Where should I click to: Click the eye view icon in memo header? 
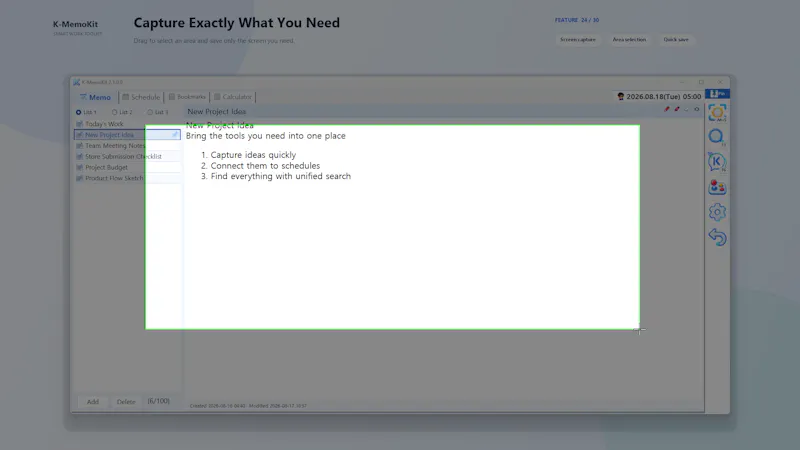(696, 109)
